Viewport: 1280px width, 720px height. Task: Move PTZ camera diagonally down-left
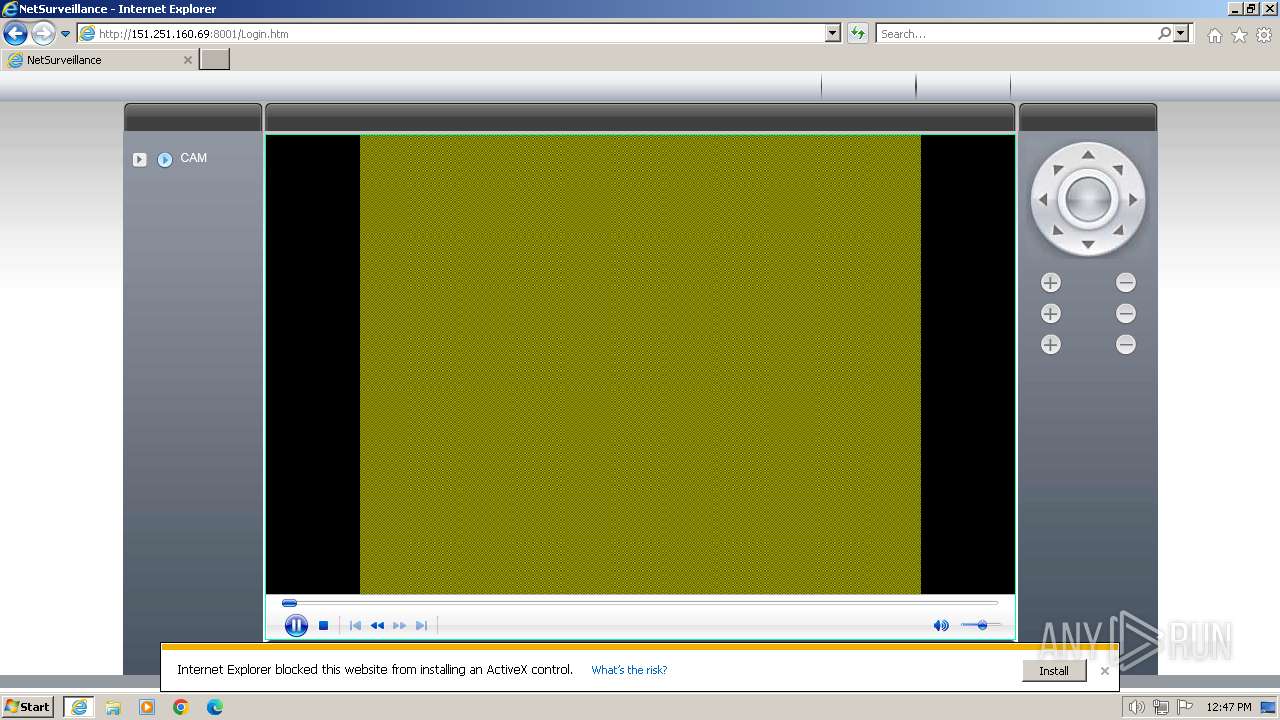pos(1057,231)
